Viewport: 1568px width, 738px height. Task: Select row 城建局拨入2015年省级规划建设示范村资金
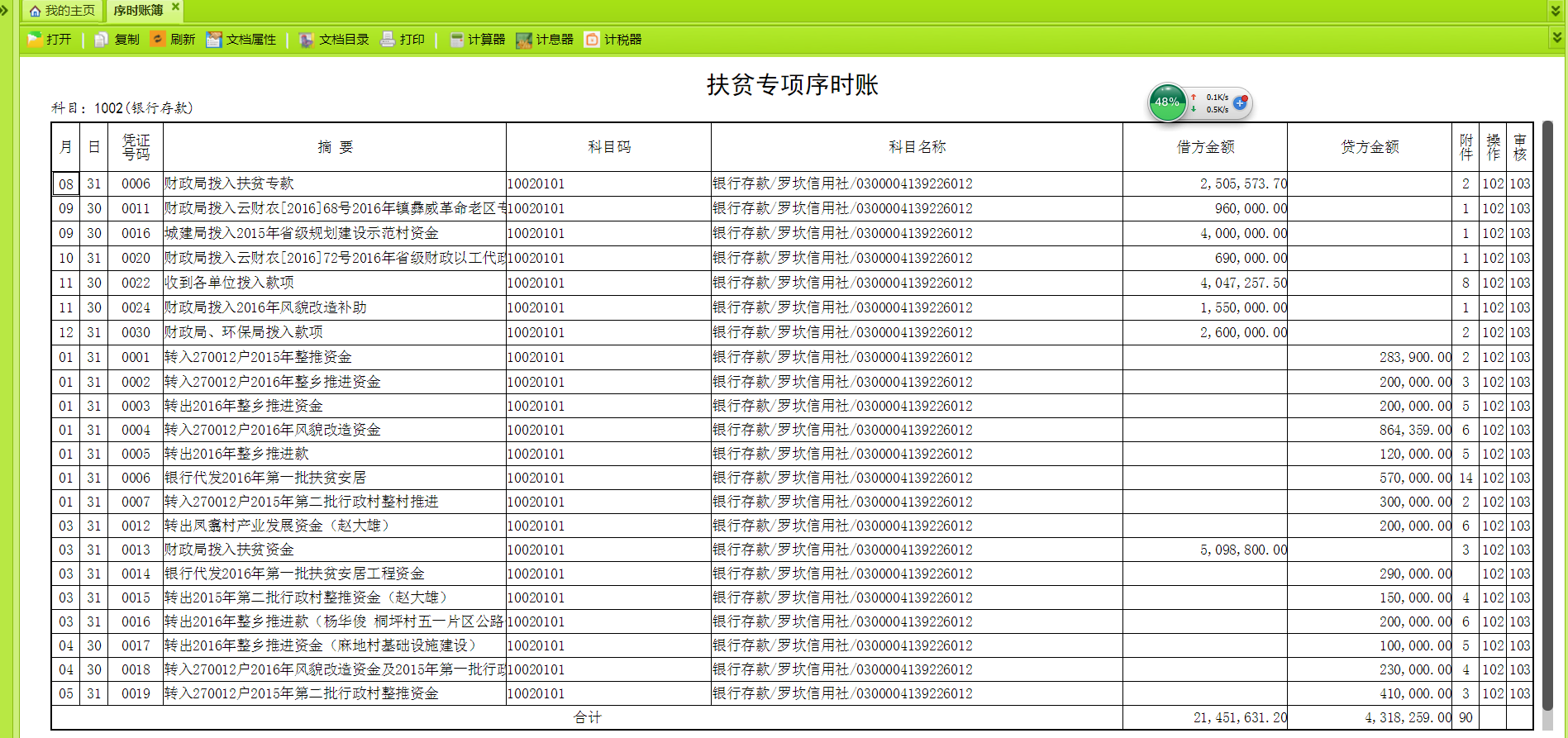pyautogui.click(x=792, y=233)
